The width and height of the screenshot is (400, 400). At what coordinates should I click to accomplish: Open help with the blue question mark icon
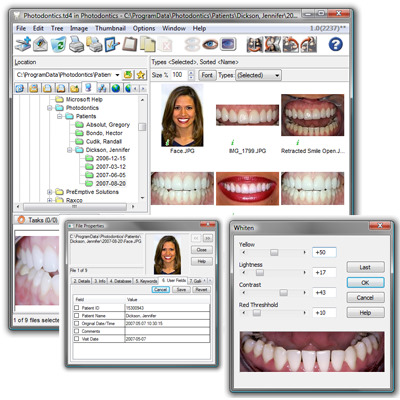[x=335, y=44]
